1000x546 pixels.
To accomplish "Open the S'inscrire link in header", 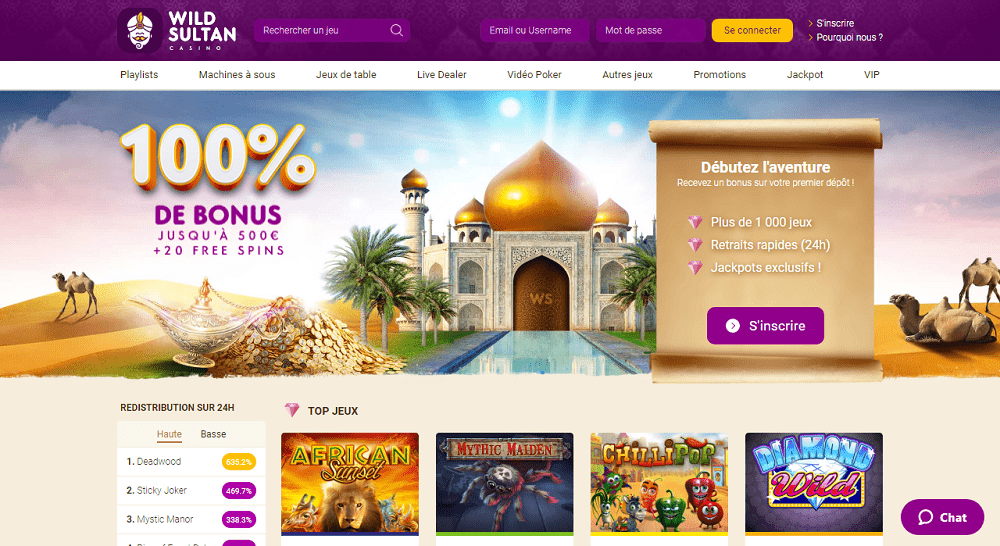I will 835,23.
